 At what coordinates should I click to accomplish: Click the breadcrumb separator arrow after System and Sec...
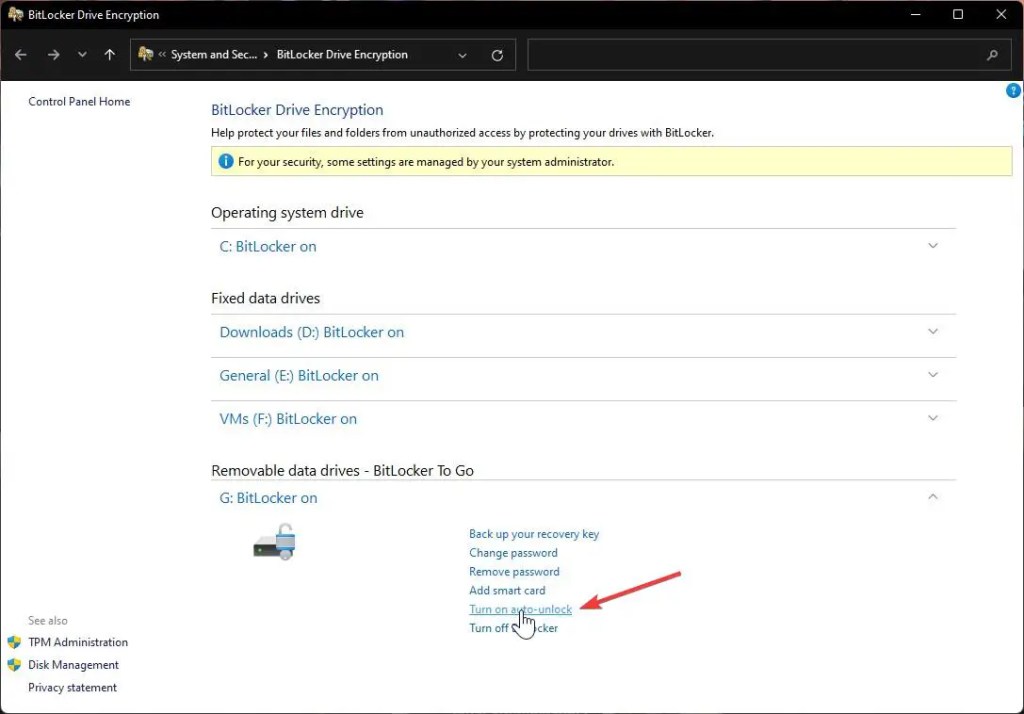click(x=266, y=56)
